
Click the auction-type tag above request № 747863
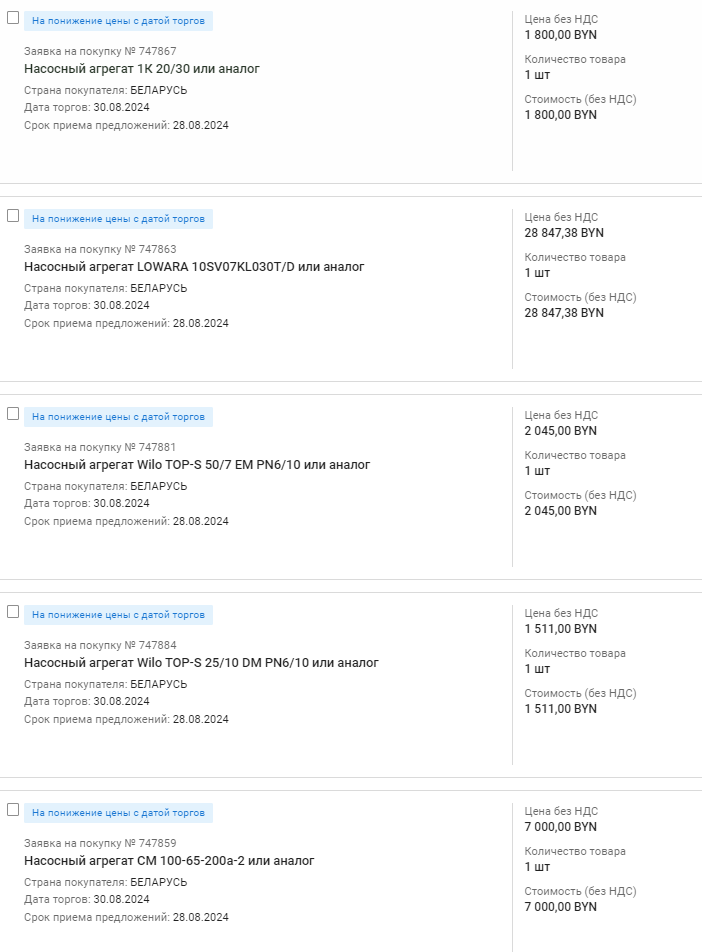click(118, 219)
